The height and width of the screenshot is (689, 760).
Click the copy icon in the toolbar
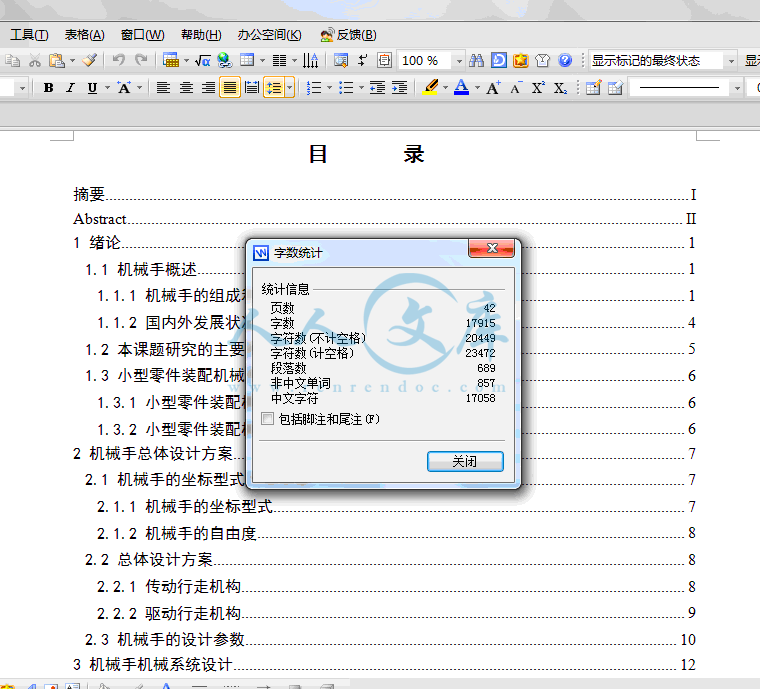coord(13,61)
